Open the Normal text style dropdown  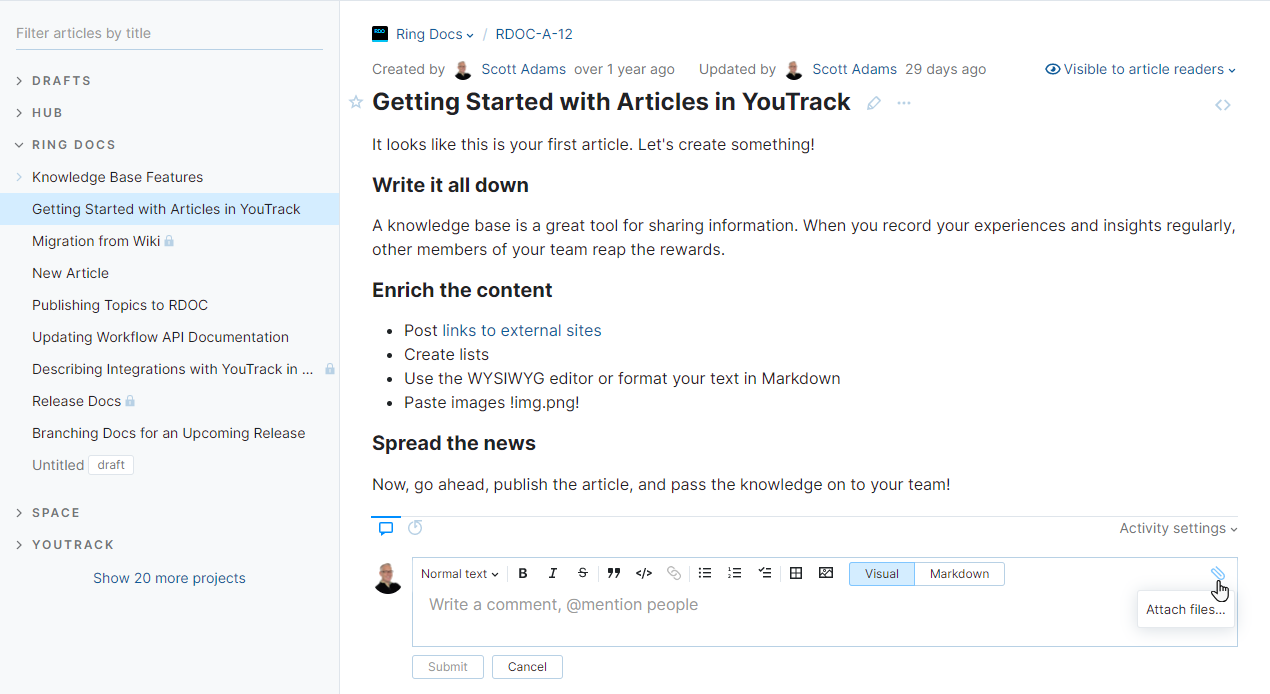coord(459,573)
